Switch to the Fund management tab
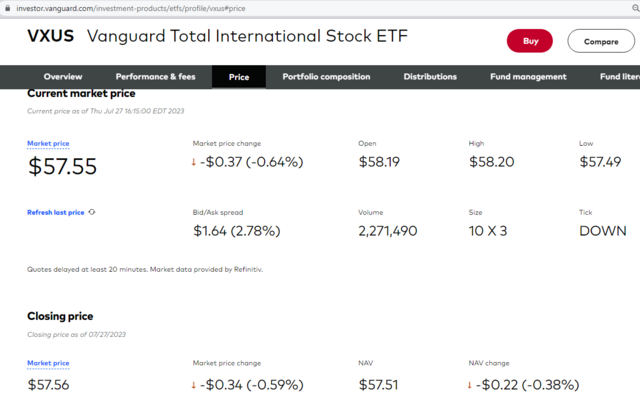This screenshot has height=413, width=640. coord(528,77)
